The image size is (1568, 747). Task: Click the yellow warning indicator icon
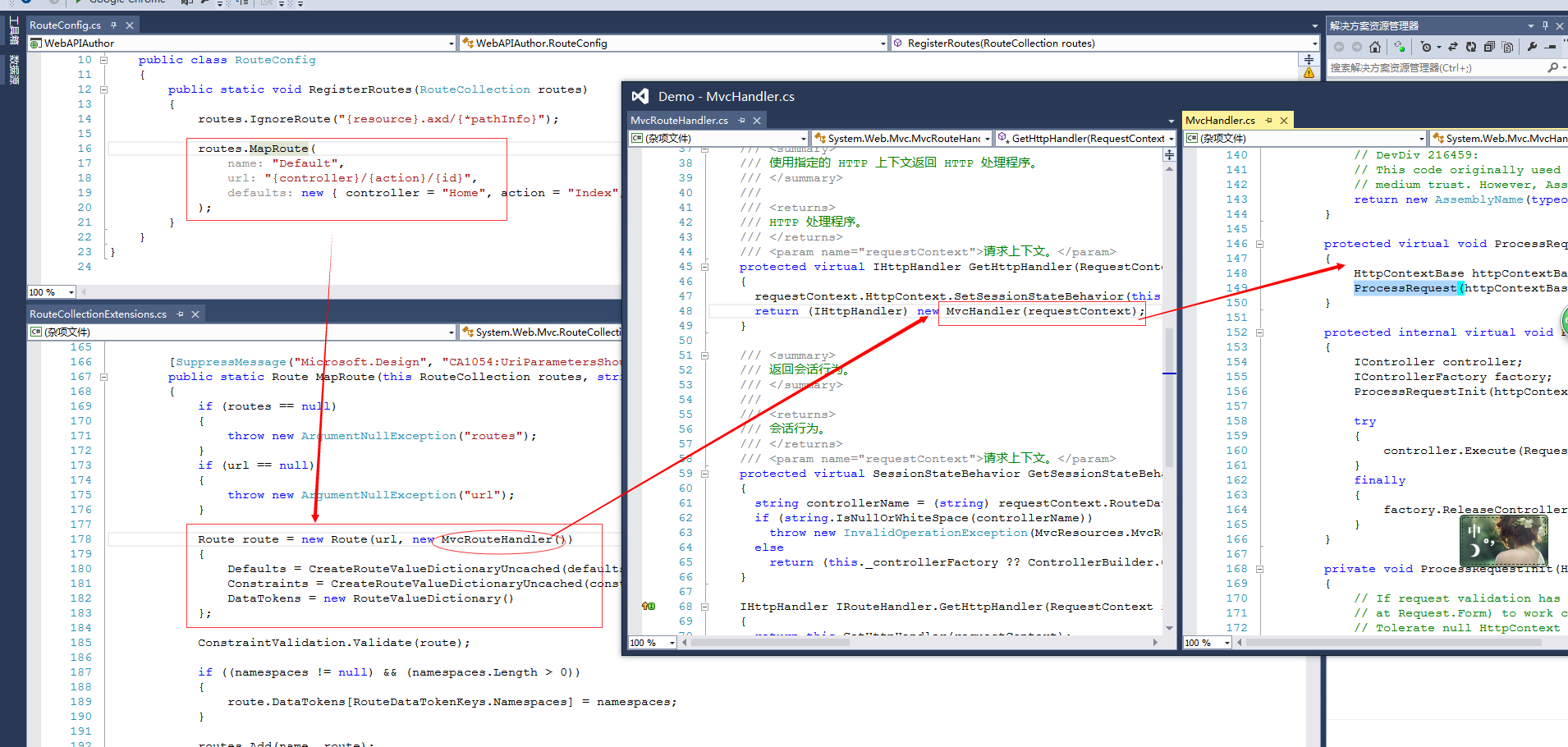click(1309, 73)
